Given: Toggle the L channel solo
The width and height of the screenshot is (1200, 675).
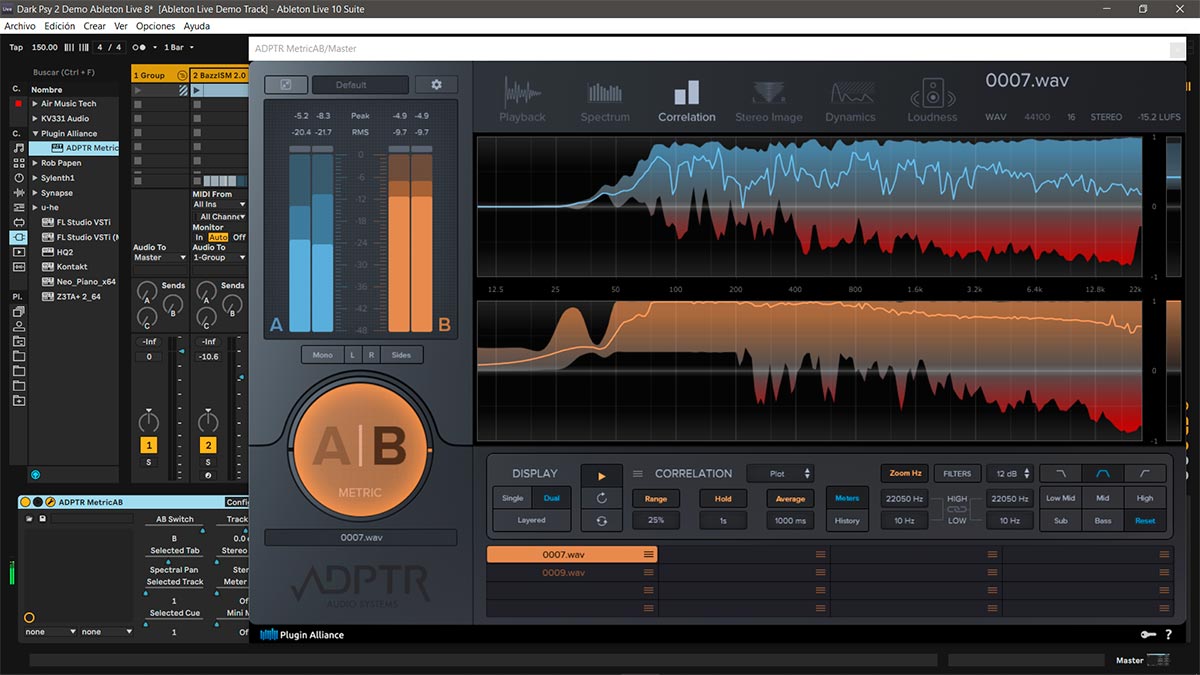Looking at the screenshot, I should [x=352, y=355].
